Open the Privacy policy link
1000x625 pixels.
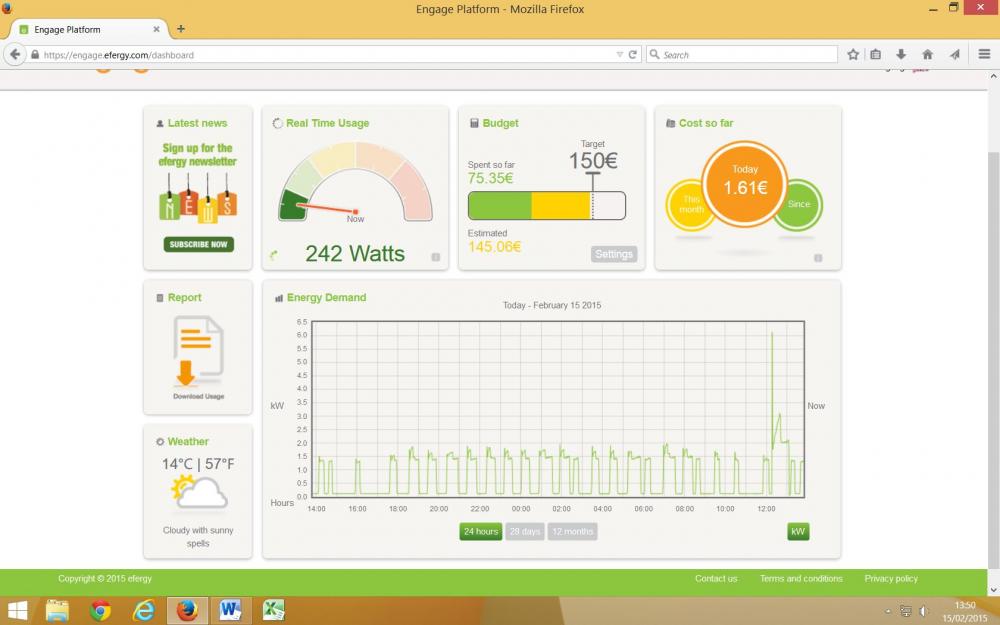[891, 578]
